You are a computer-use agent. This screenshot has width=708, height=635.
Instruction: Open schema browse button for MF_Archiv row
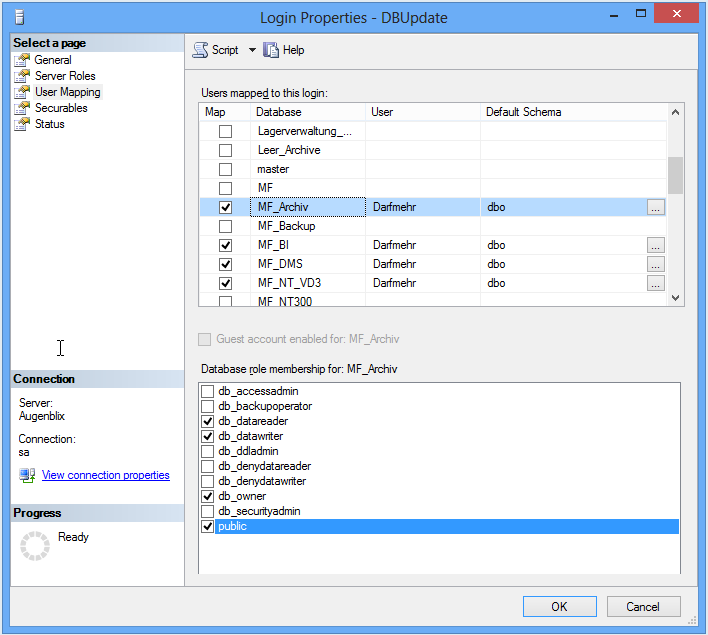pyautogui.click(x=655, y=207)
